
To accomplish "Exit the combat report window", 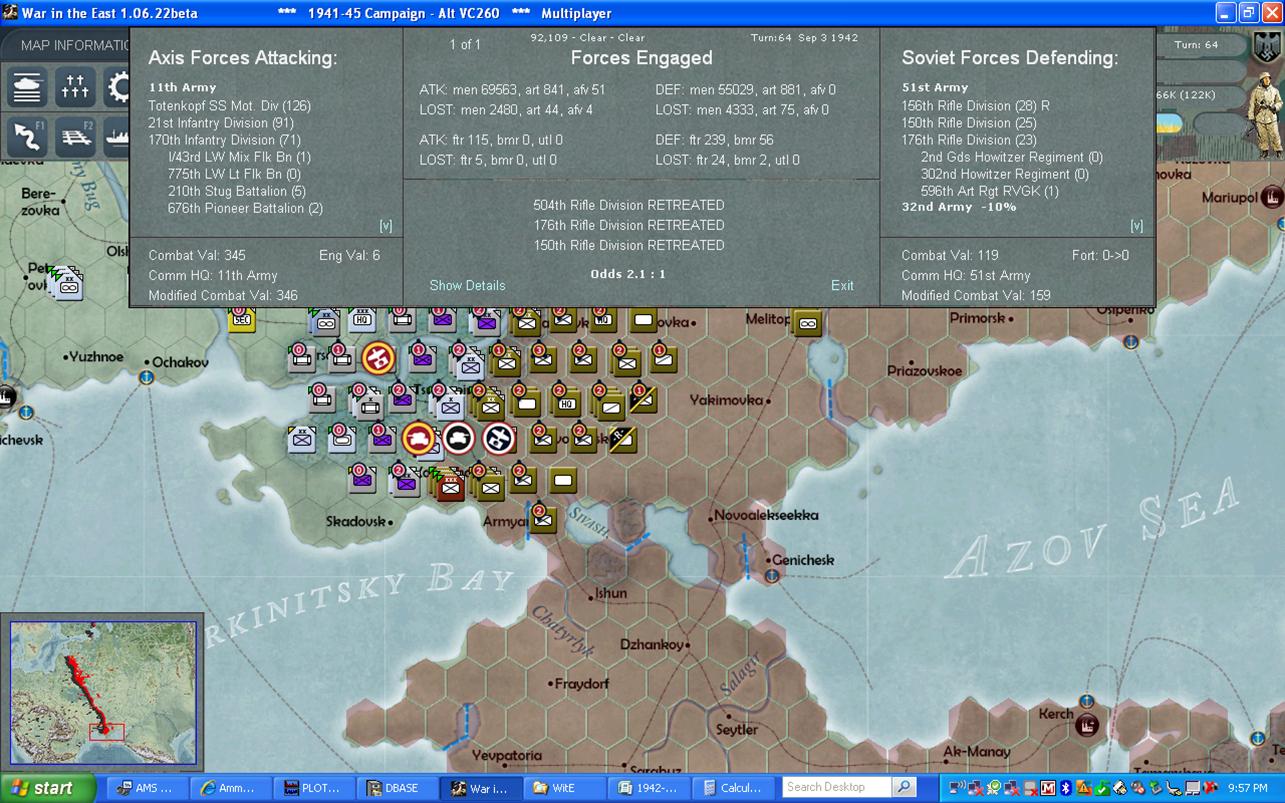I will 842,285.
